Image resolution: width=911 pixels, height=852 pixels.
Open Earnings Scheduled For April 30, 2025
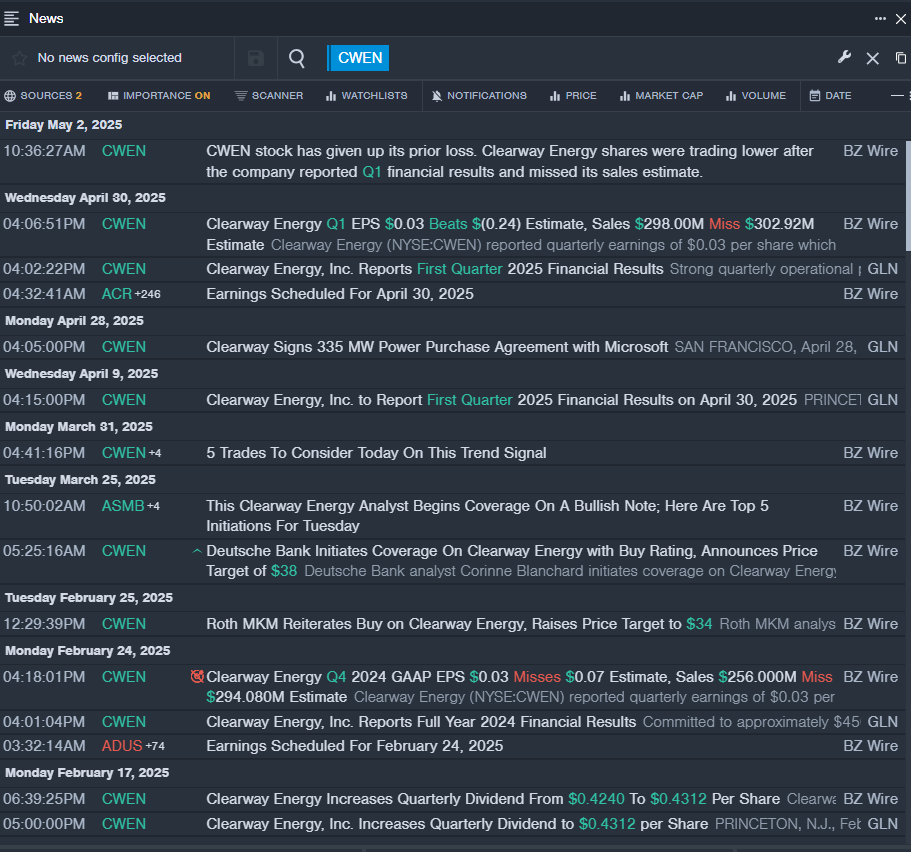(340, 294)
